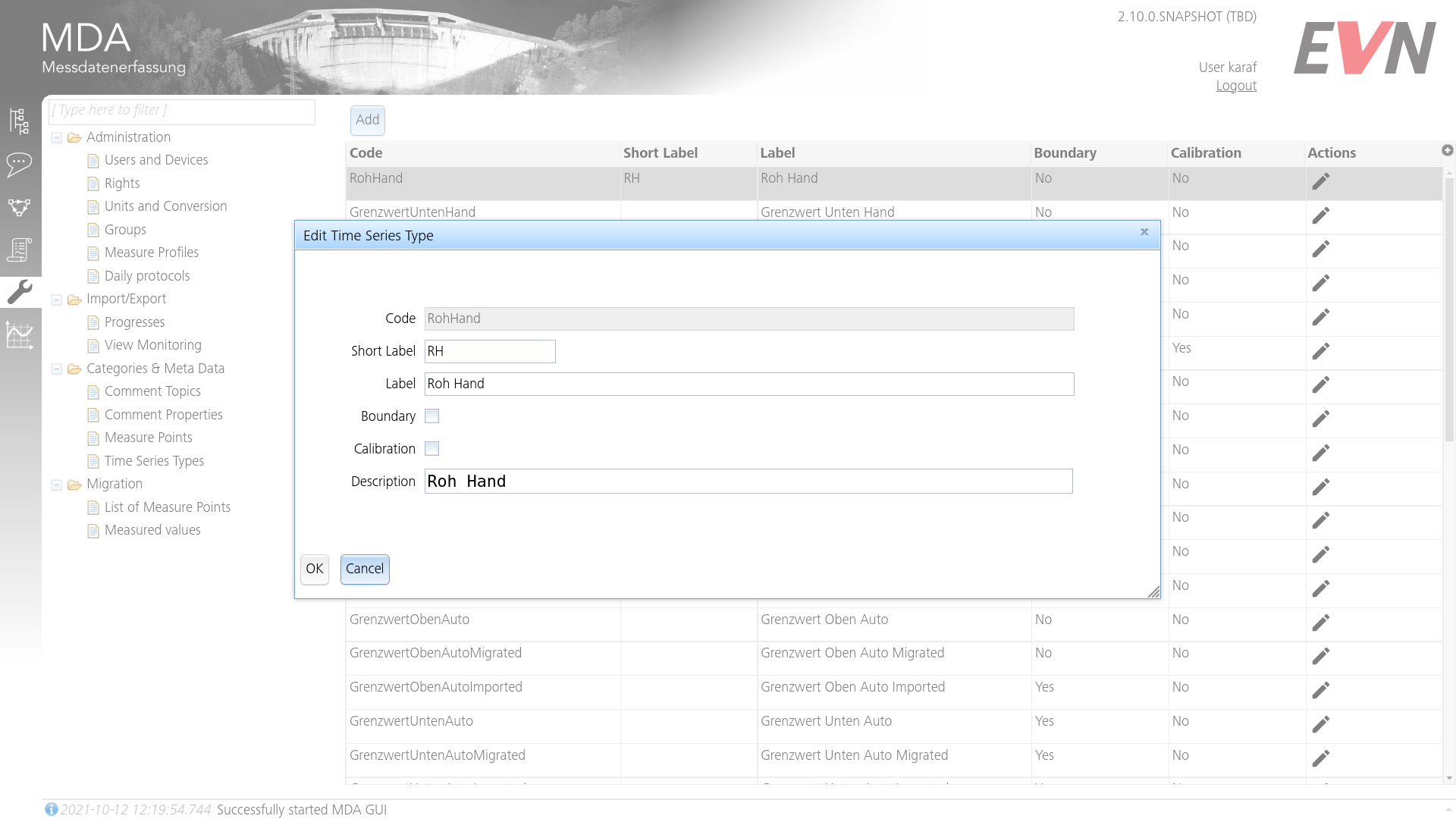
Task: Click the edit pencil icon for RohHand row
Action: coord(1321,181)
